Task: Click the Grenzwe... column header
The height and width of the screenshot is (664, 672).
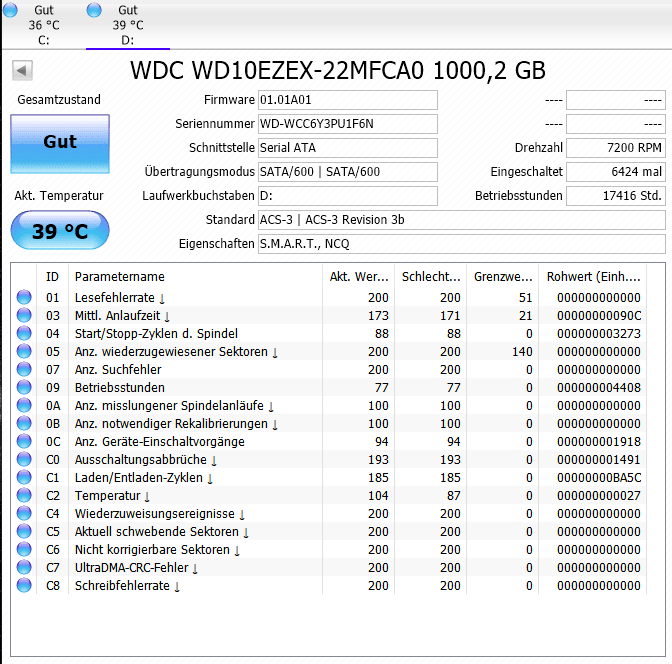Action: tap(503, 276)
